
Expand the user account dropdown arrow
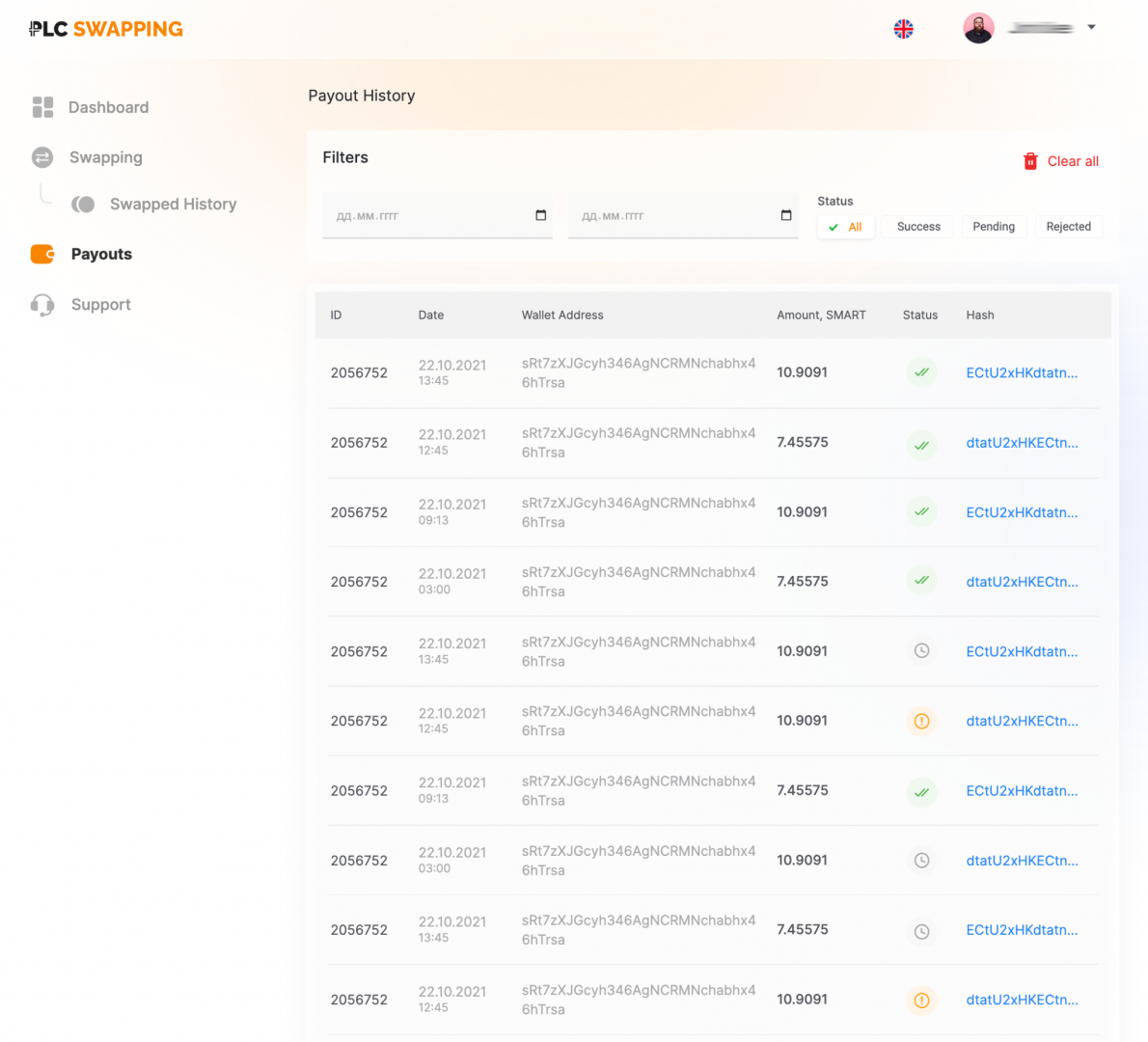coord(1091,27)
